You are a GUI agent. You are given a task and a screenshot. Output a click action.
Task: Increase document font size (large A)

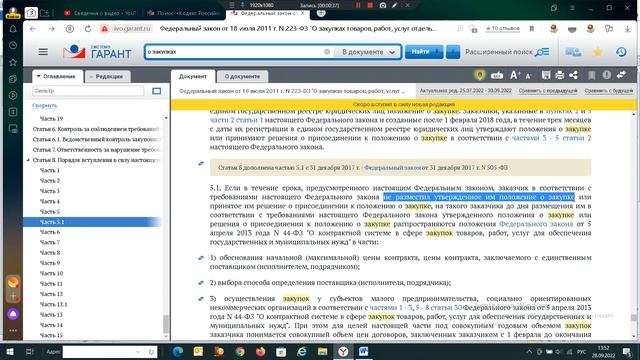pos(515,75)
